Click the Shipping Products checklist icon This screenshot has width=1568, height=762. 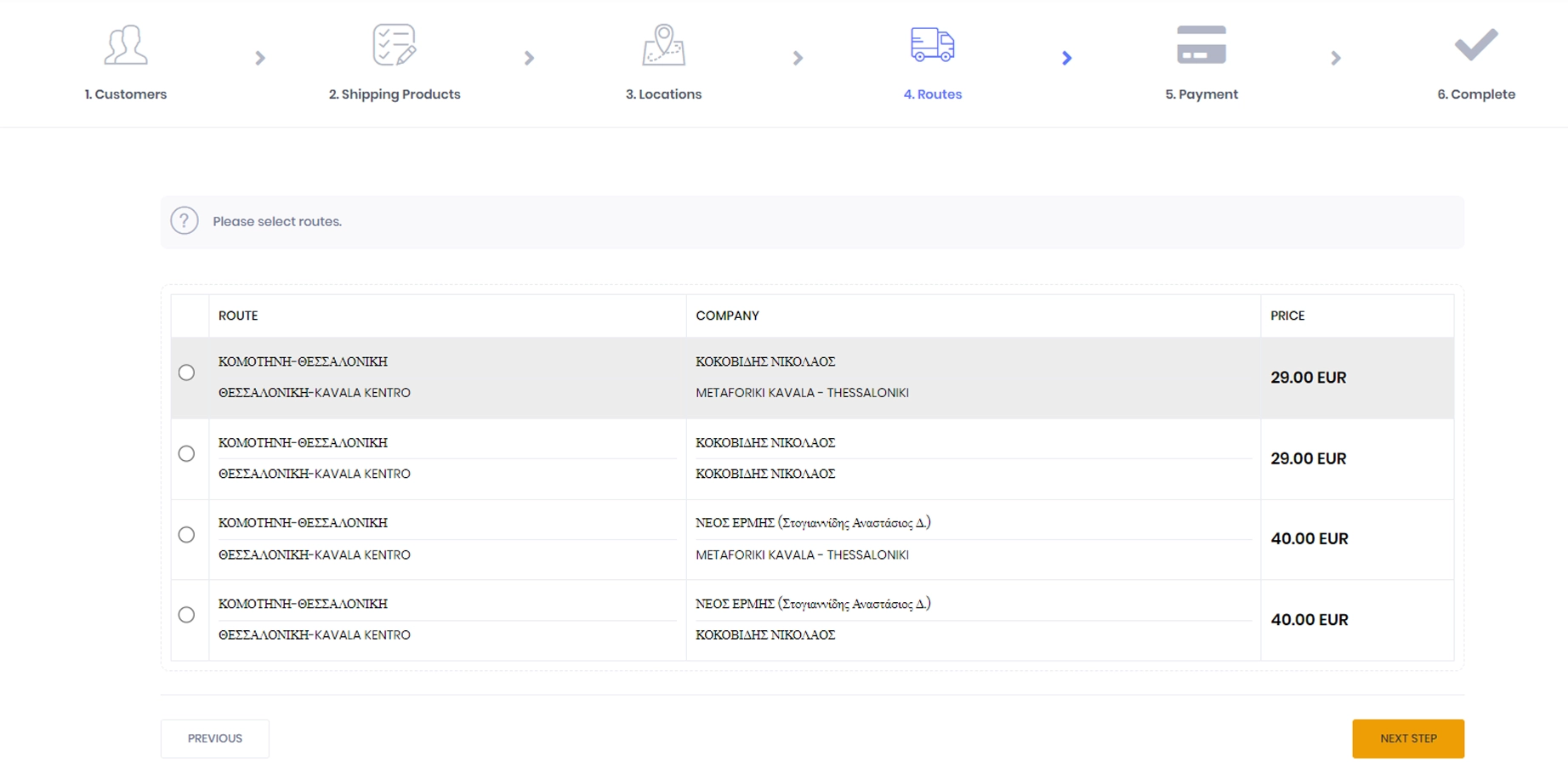(395, 45)
